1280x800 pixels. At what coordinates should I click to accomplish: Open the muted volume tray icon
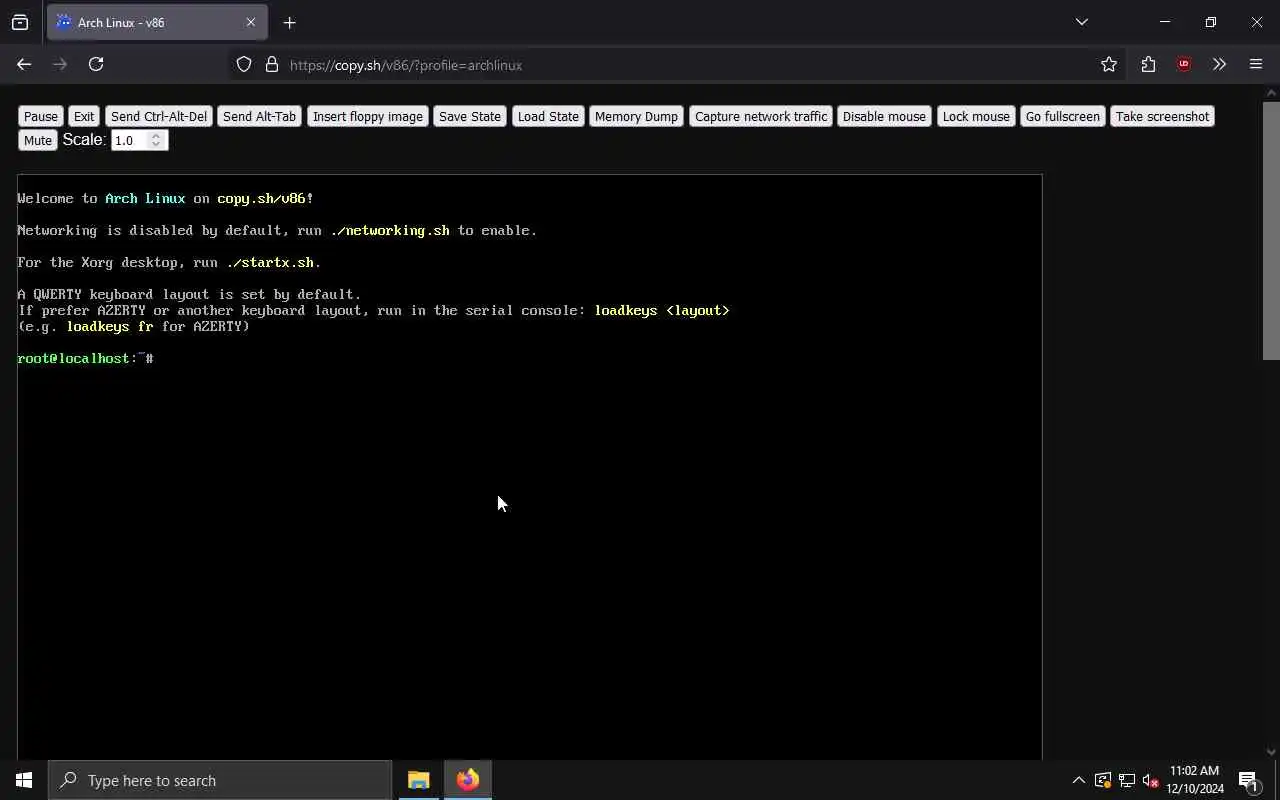[x=1151, y=780]
